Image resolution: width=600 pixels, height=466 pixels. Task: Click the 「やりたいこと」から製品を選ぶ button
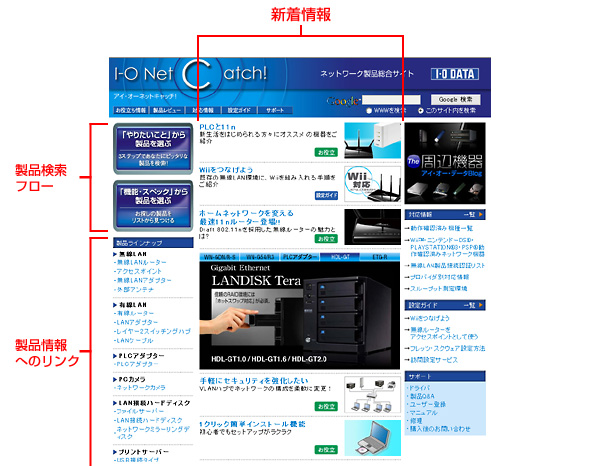click(x=153, y=148)
